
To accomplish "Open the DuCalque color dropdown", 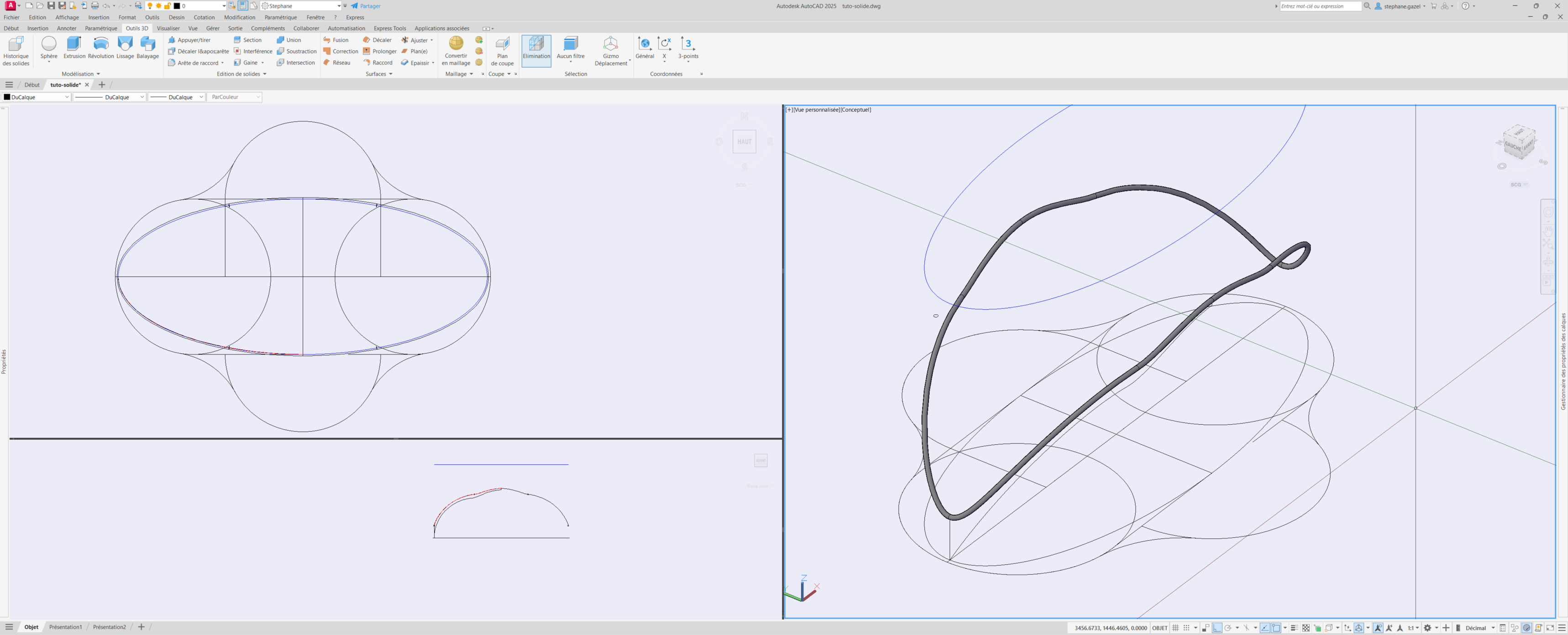I will pyautogui.click(x=37, y=97).
